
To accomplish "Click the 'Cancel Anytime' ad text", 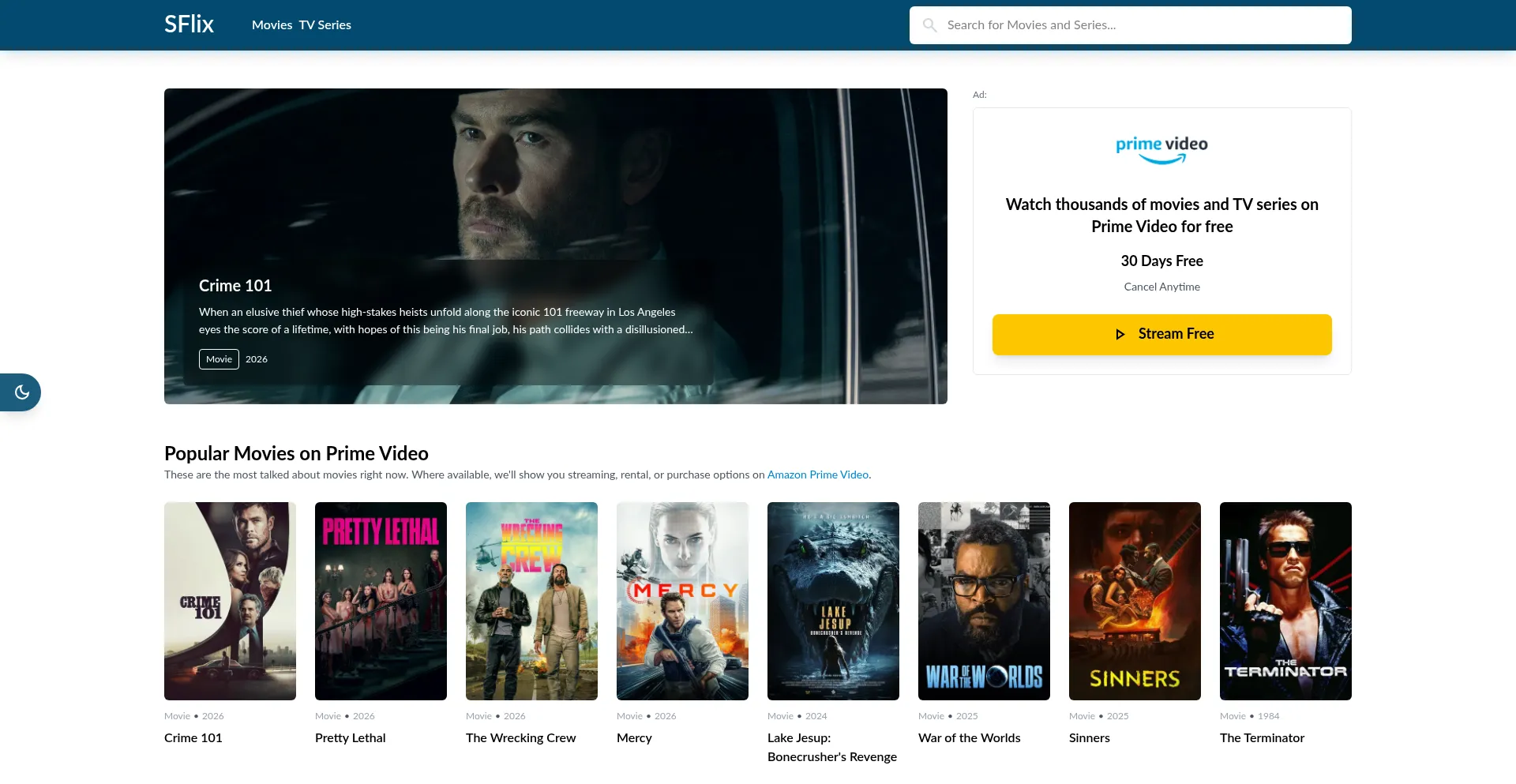I will 1162,287.
